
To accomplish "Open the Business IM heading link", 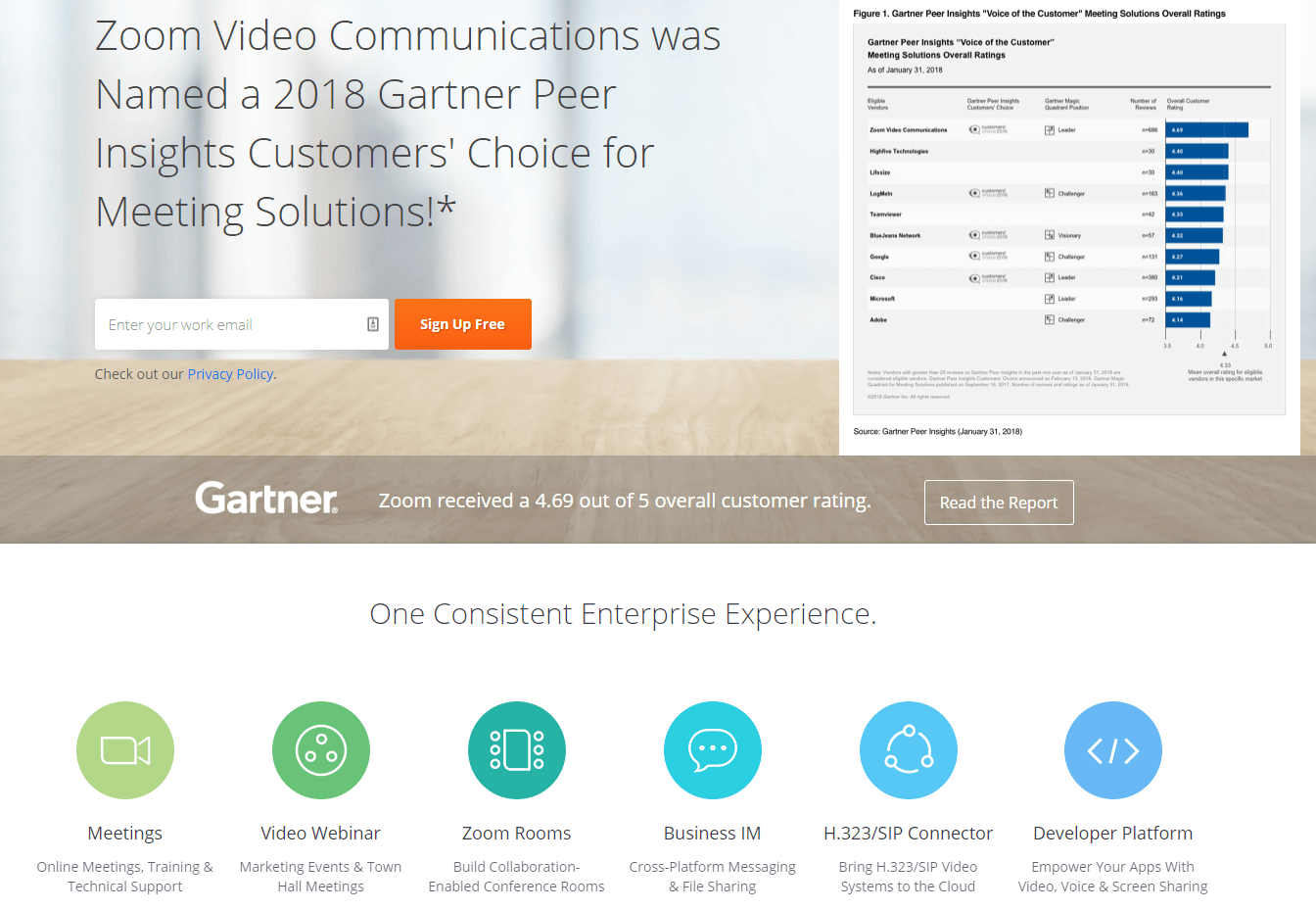I will pyautogui.click(x=713, y=834).
